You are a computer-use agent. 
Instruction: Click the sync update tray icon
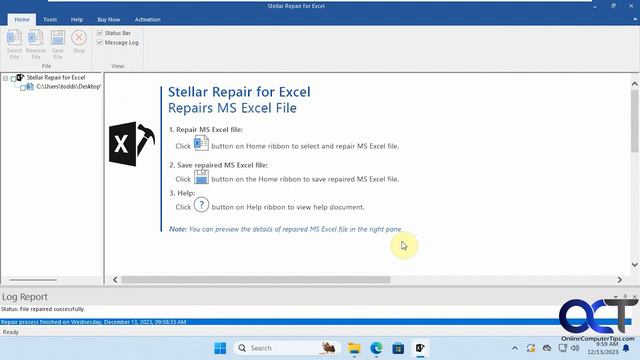click(531, 348)
